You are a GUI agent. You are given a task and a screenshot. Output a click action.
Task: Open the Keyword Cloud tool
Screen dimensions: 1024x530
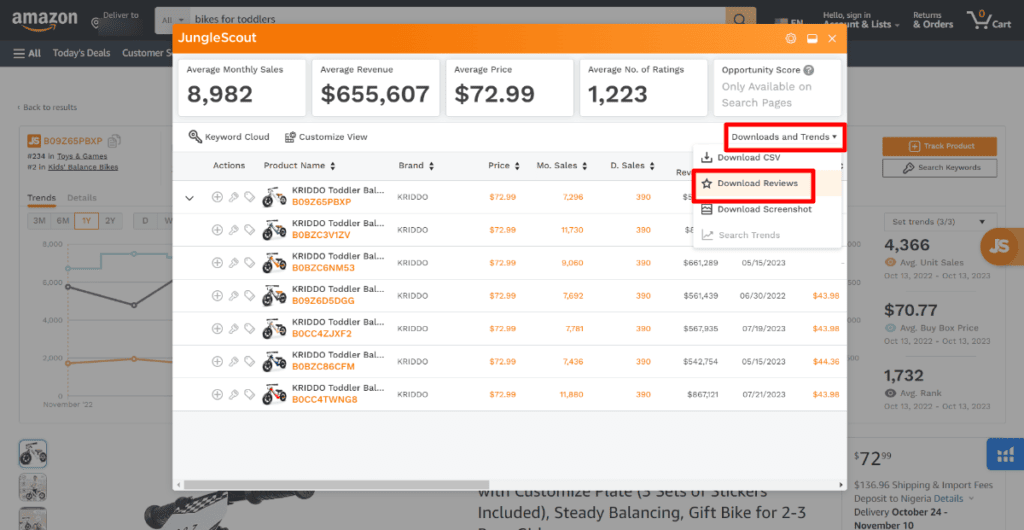(229, 137)
